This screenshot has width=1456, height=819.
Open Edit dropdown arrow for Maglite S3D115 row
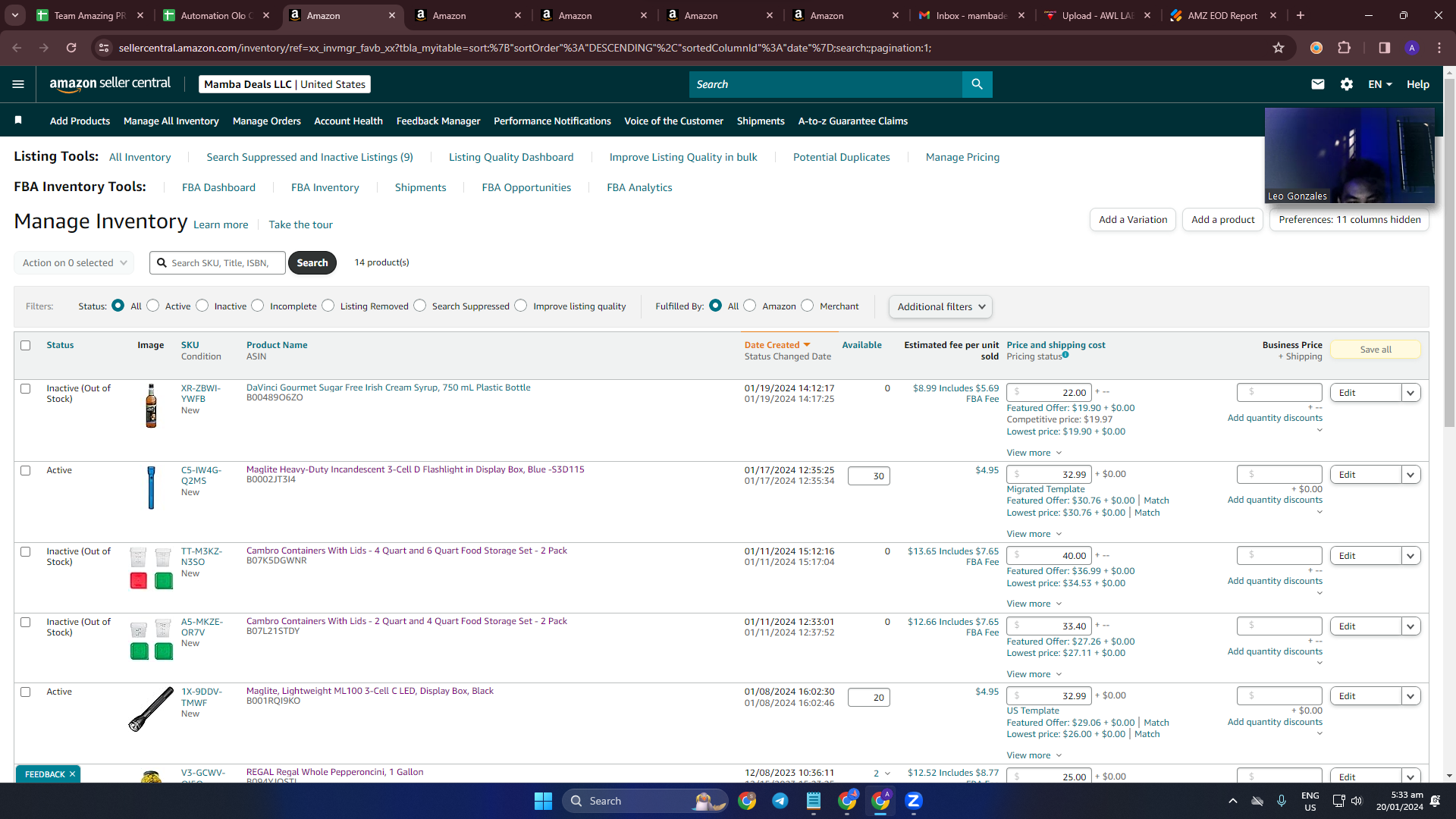click(1410, 475)
